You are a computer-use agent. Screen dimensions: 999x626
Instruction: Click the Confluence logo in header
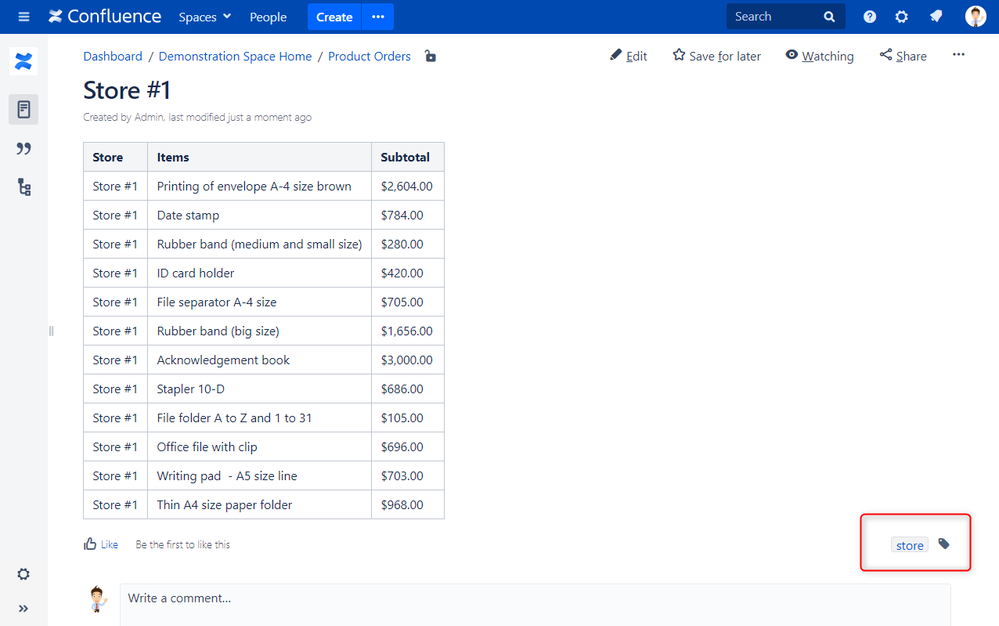(x=105, y=17)
